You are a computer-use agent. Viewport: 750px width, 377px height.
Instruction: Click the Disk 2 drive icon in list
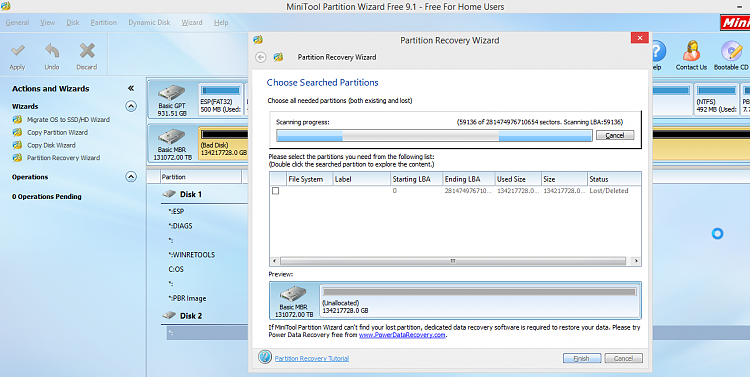169,316
